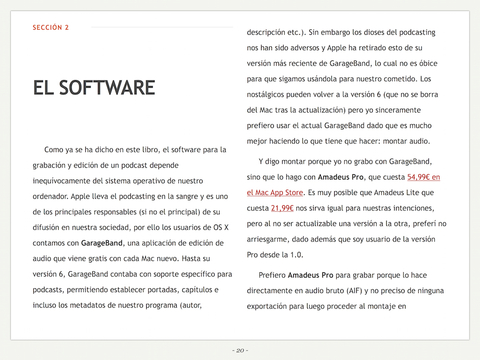
Task: Click line 'difusión en nuestra sociedad'
Action: tap(131, 227)
